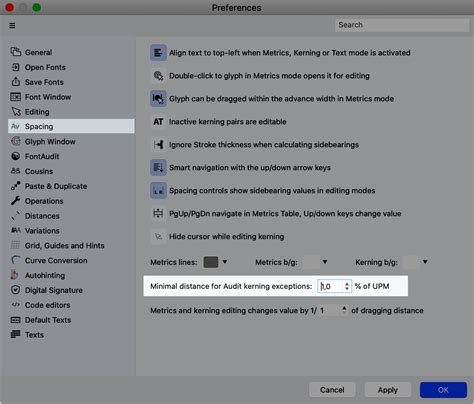Image resolution: width=474 pixels, height=404 pixels.
Task: Toggle Ignore Stroke thickness option
Action: pyautogui.click(x=158, y=145)
